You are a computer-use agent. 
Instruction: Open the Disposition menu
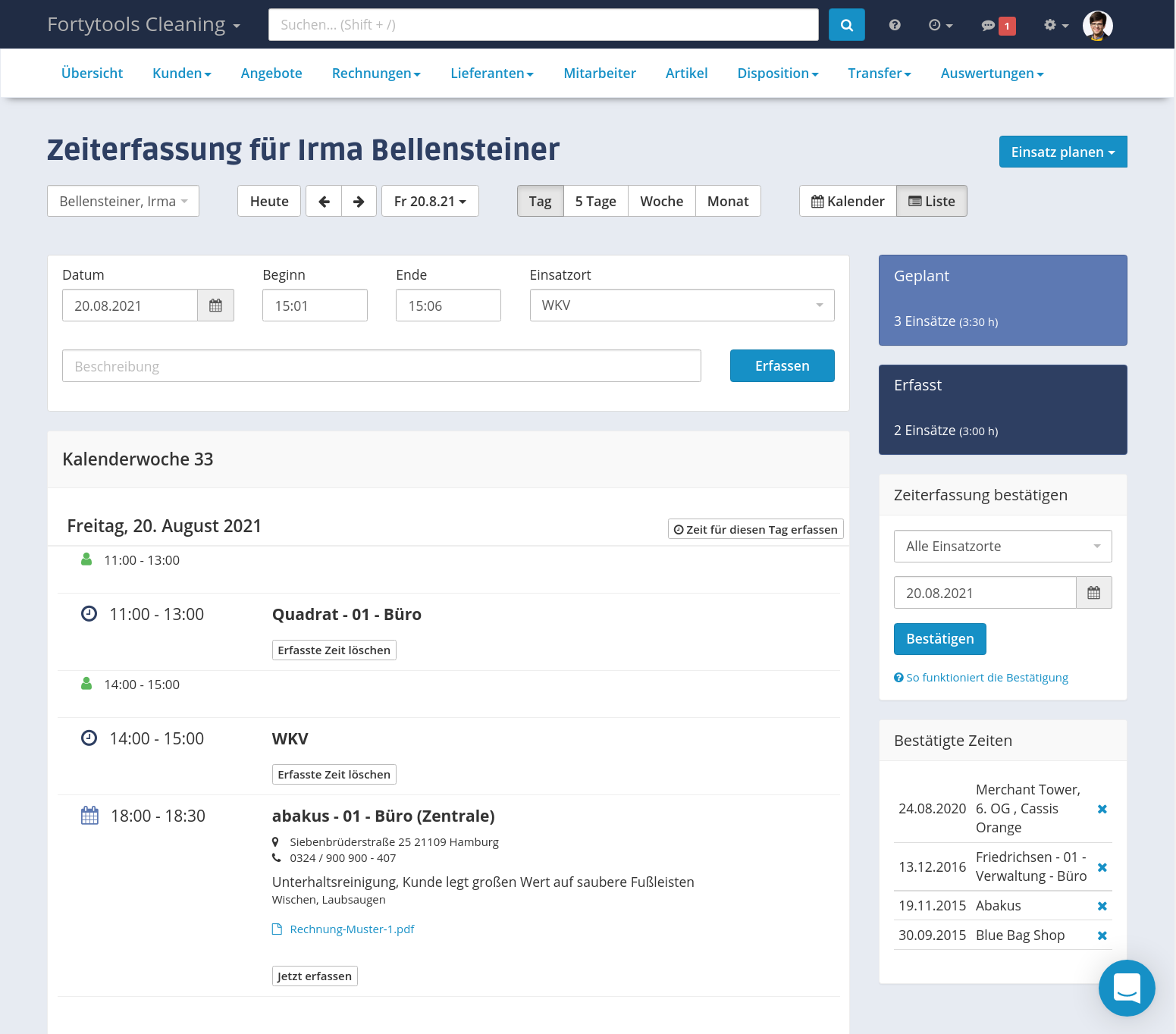tap(778, 74)
